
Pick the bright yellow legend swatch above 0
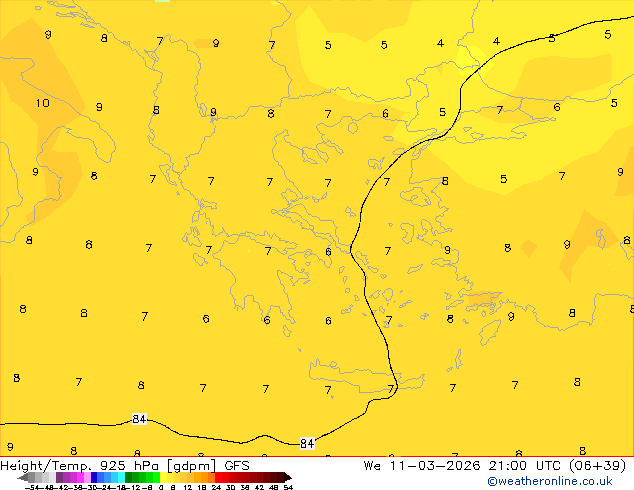point(163,477)
